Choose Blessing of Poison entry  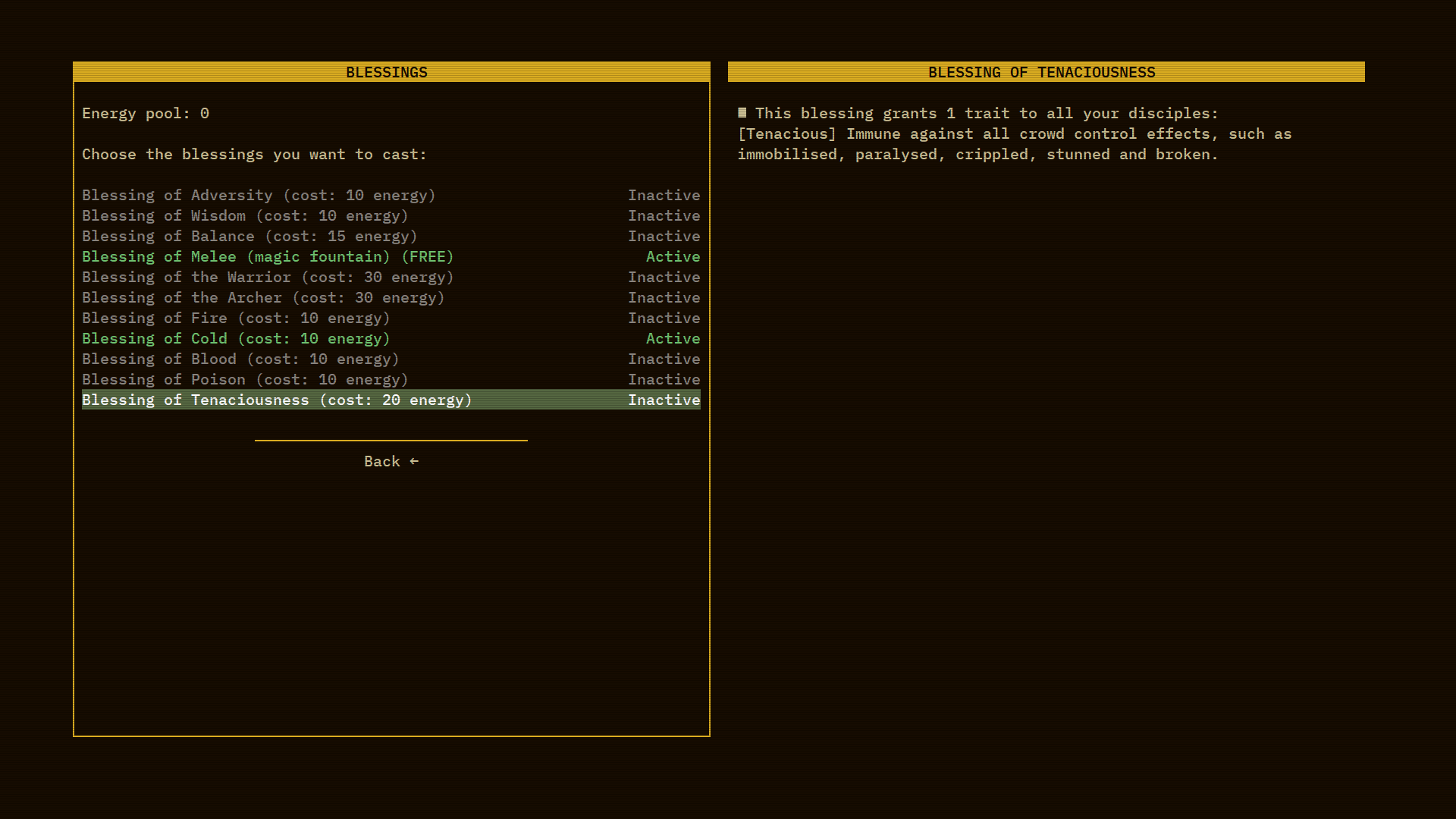pos(245,380)
